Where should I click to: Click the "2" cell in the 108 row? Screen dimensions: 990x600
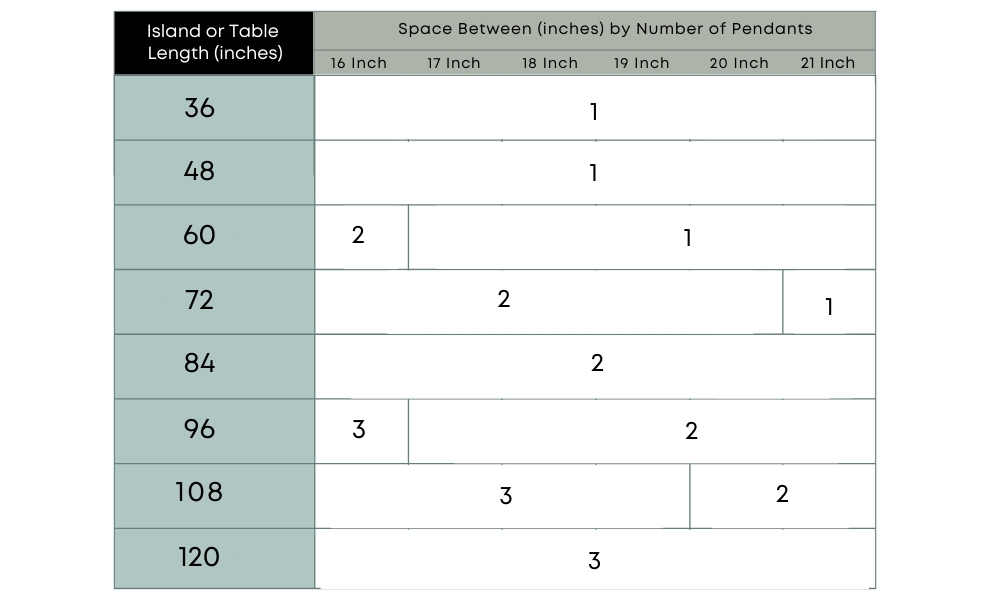point(782,494)
